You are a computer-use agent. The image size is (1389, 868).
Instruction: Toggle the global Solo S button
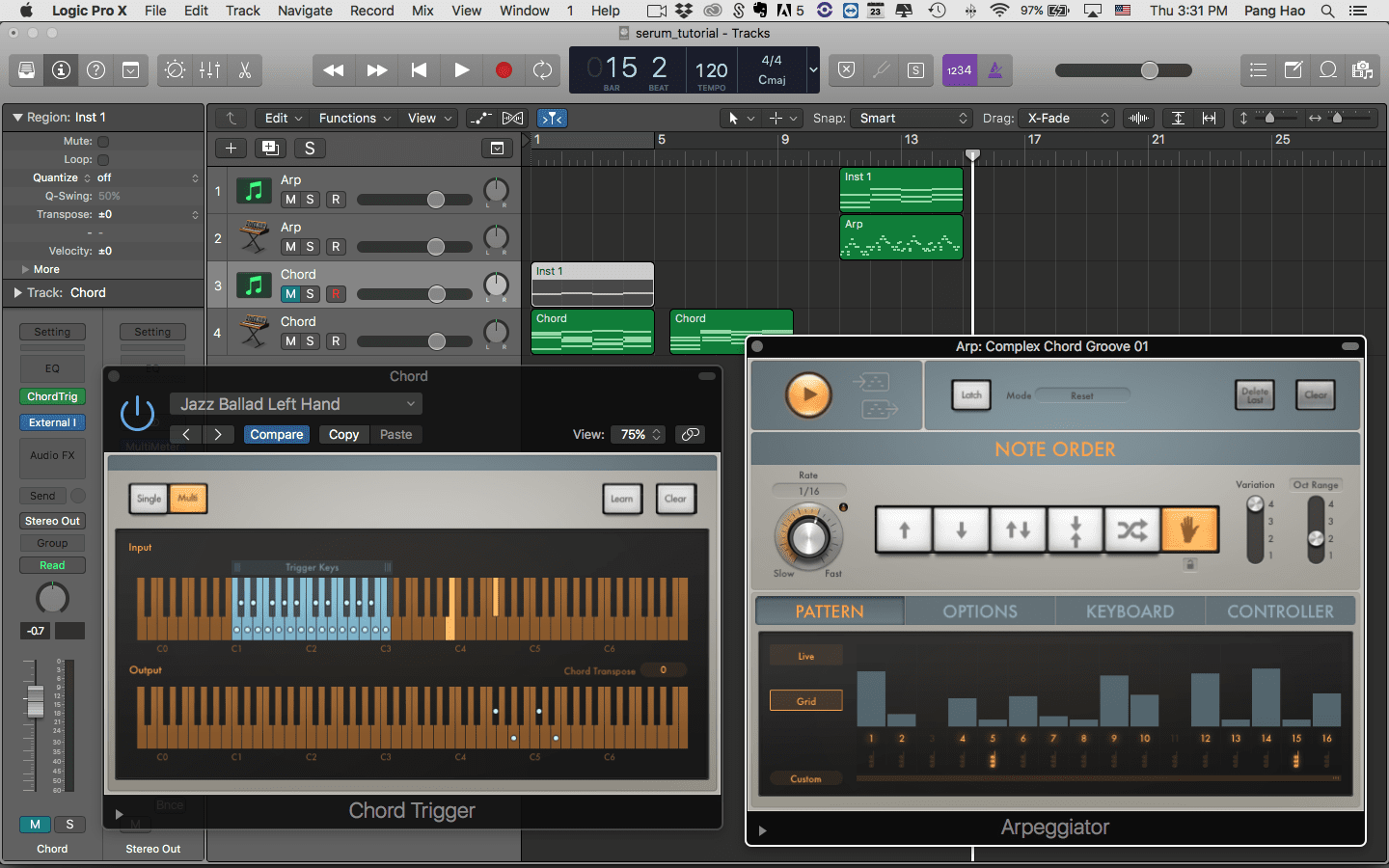[x=310, y=148]
